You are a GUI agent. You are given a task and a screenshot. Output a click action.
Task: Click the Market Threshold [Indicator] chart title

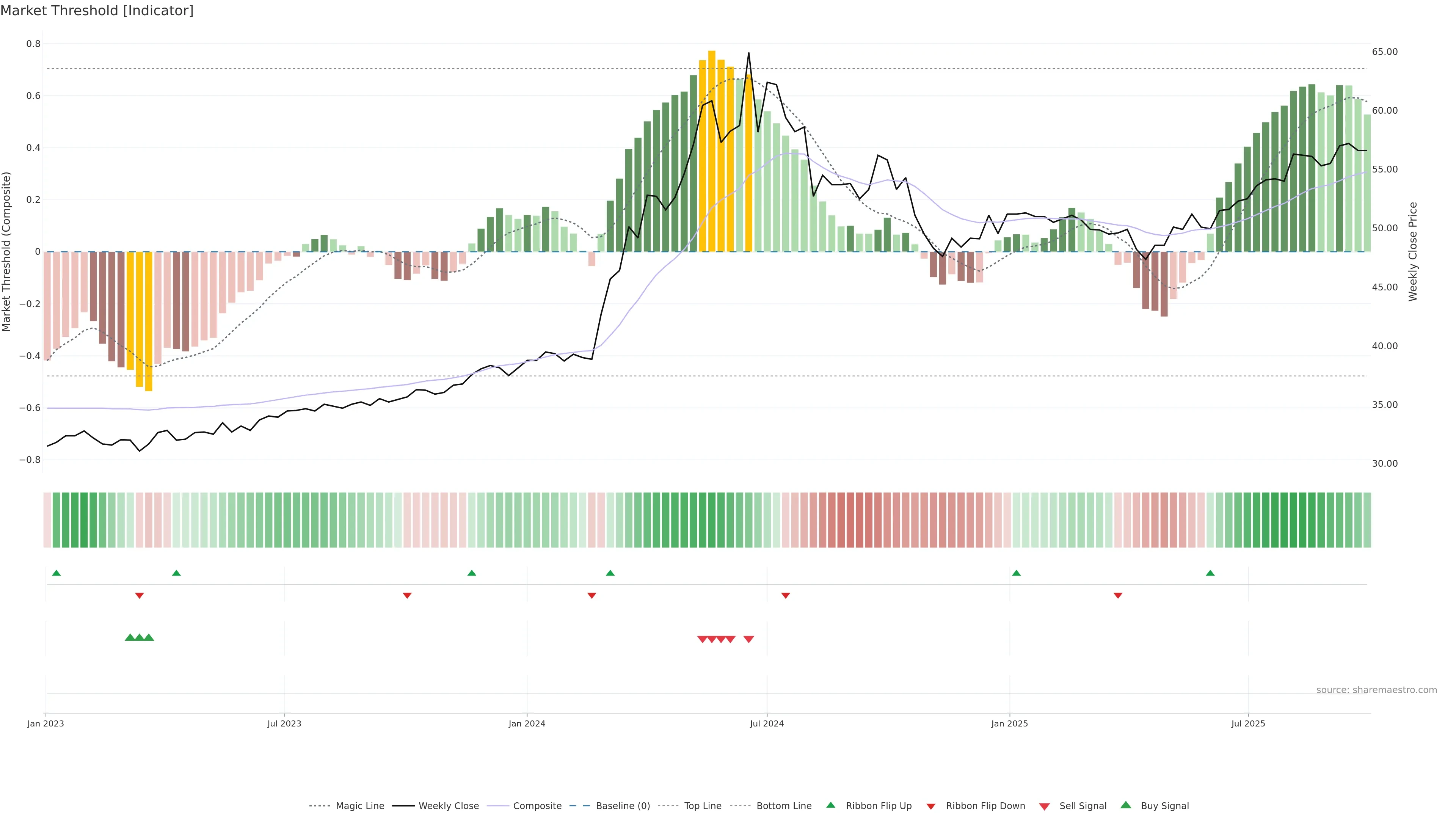click(x=97, y=11)
